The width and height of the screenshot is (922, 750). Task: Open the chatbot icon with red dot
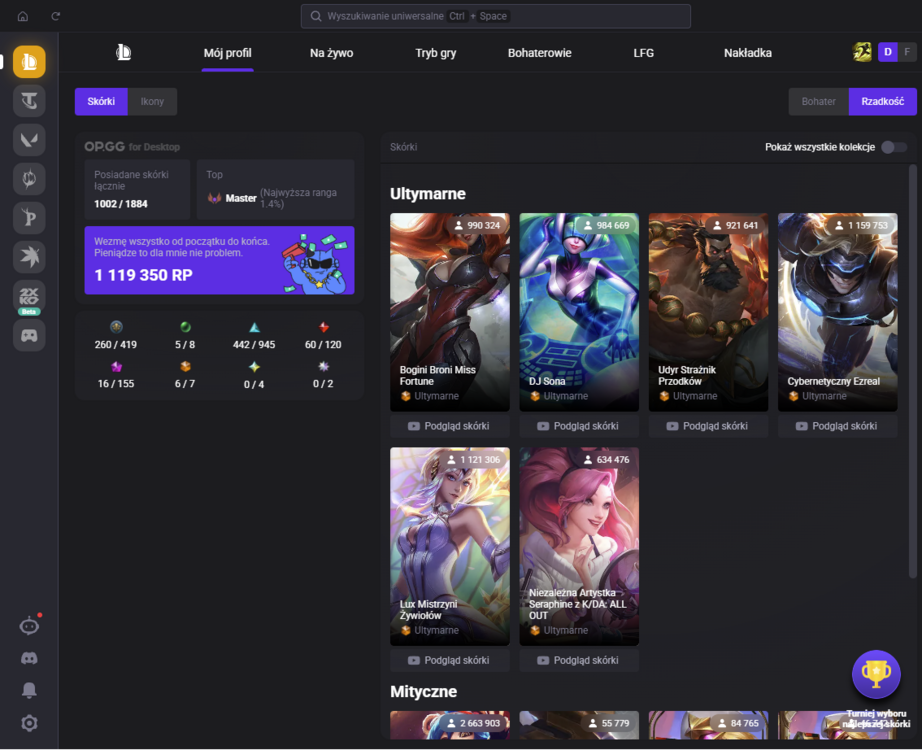(29, 625)
